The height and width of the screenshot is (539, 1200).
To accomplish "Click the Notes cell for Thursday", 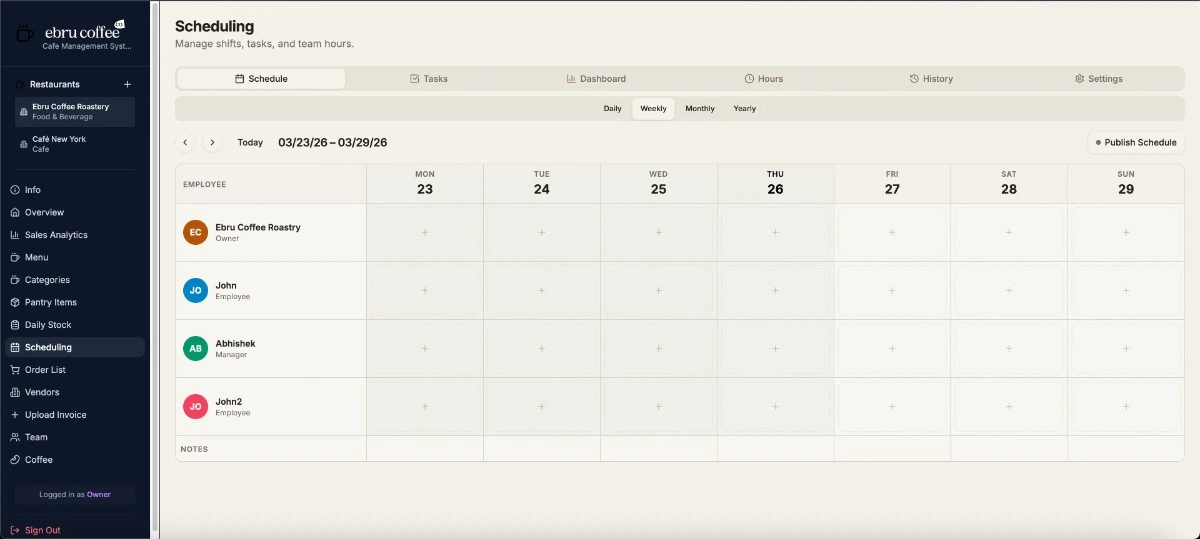I will point(775,449).
